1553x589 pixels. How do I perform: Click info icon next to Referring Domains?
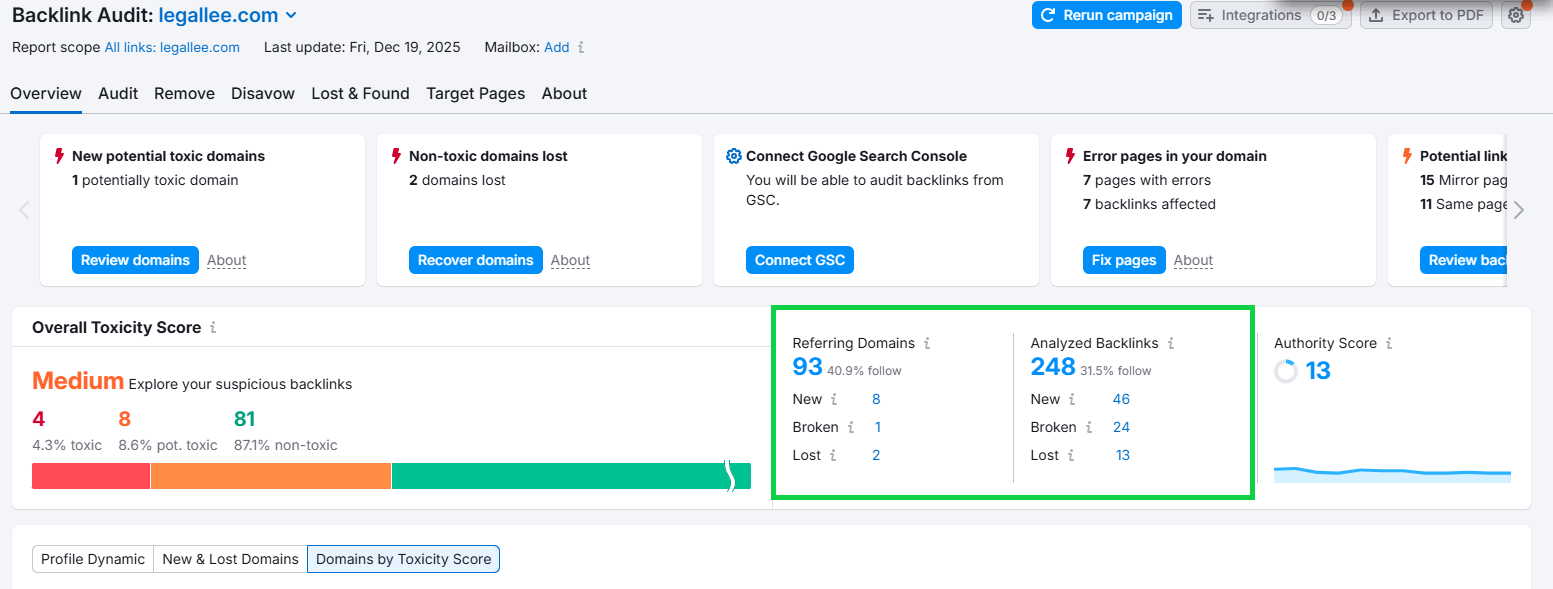click(x=927, y=343)
